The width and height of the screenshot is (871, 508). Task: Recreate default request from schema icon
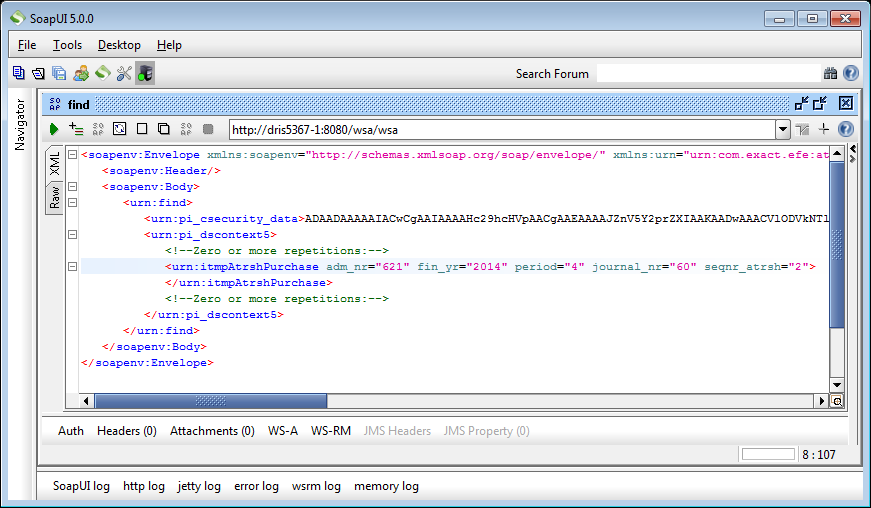(119, 129)
